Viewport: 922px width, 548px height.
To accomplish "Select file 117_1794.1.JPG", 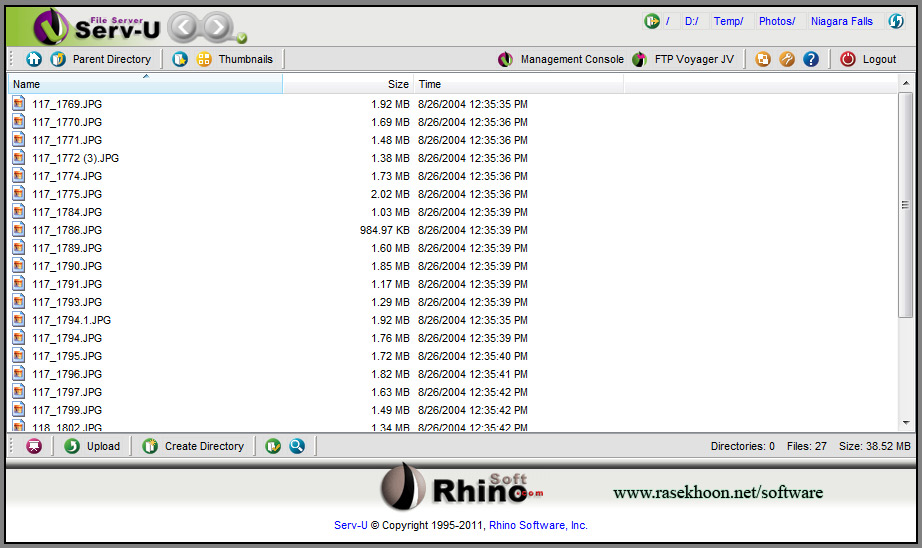I will tap(71, 320).
